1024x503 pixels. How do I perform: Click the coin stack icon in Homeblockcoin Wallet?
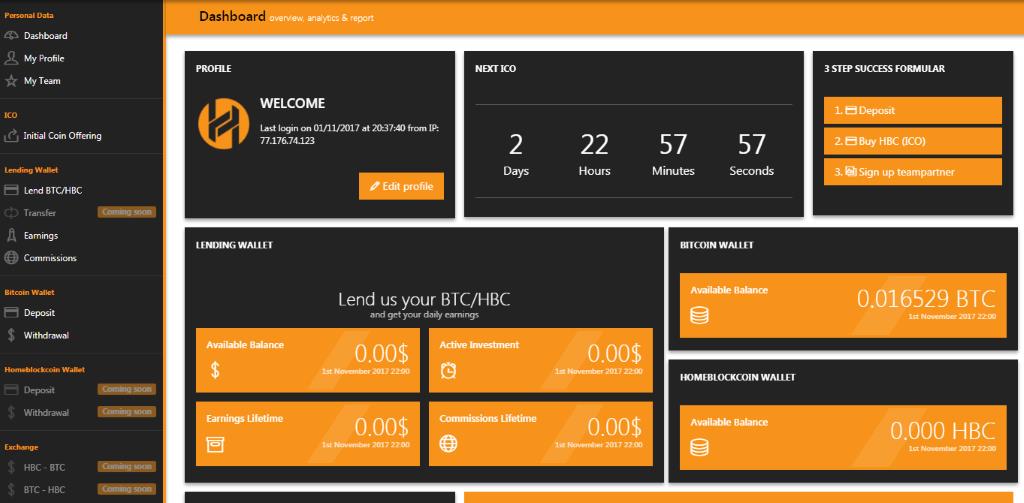tap(700, 448)
